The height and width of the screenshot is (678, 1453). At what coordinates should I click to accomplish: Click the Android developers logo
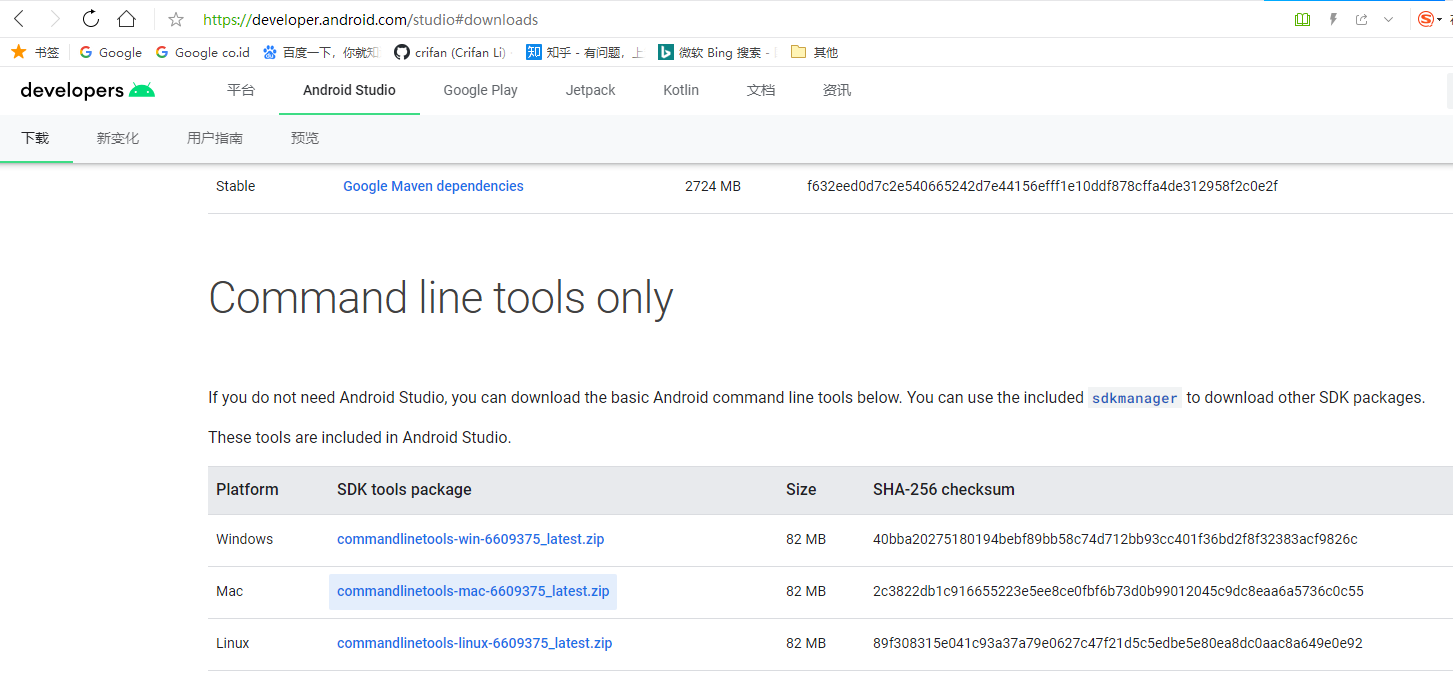pyautogui.click(x=88, y=90)
